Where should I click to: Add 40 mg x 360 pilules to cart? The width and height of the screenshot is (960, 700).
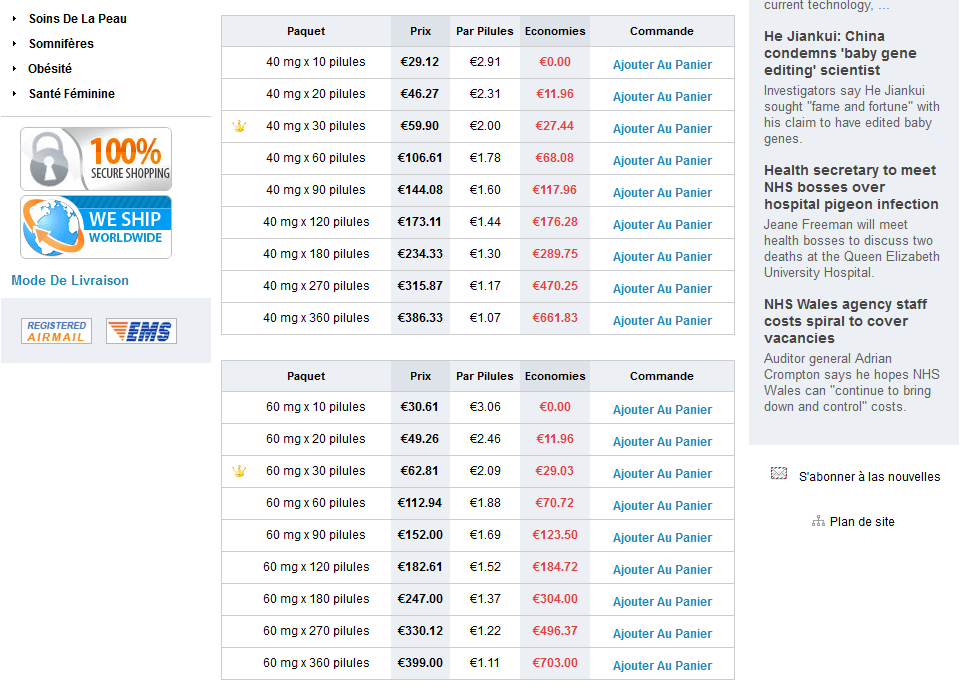click(662, 321)
